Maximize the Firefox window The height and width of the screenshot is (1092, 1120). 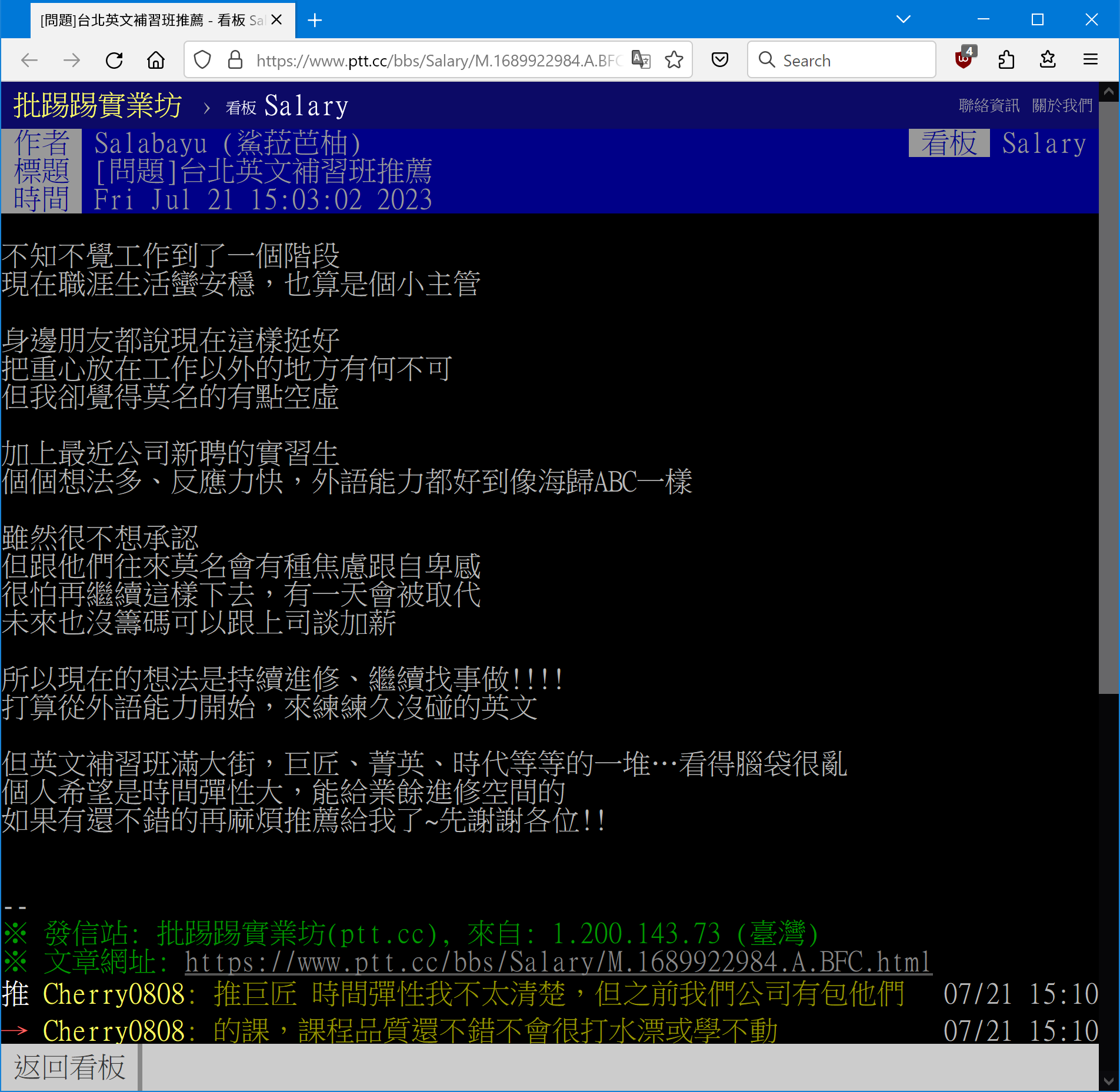tap(1038, 19)
